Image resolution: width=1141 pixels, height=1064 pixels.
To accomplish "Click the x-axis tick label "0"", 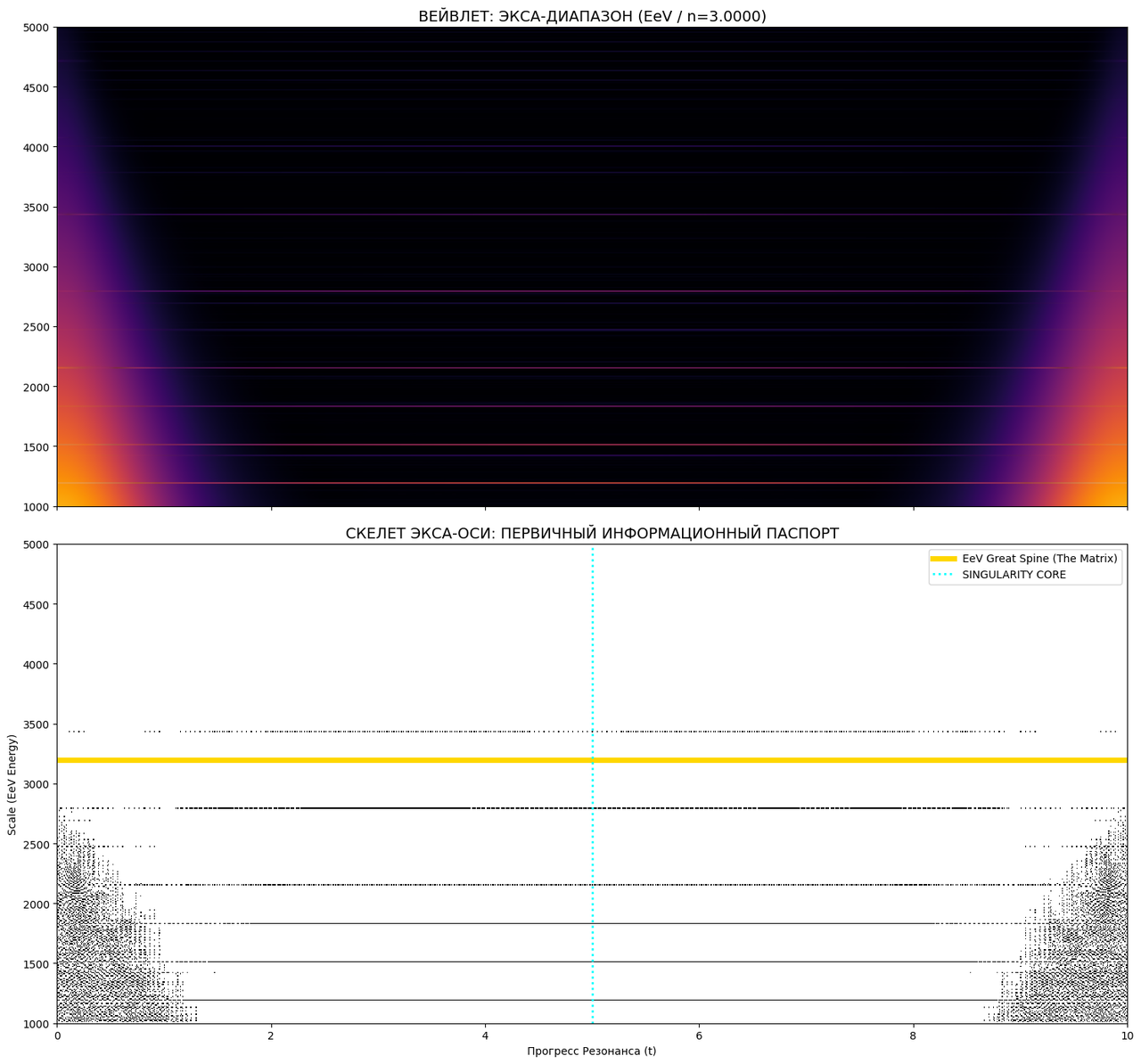I will [57, 1036].
